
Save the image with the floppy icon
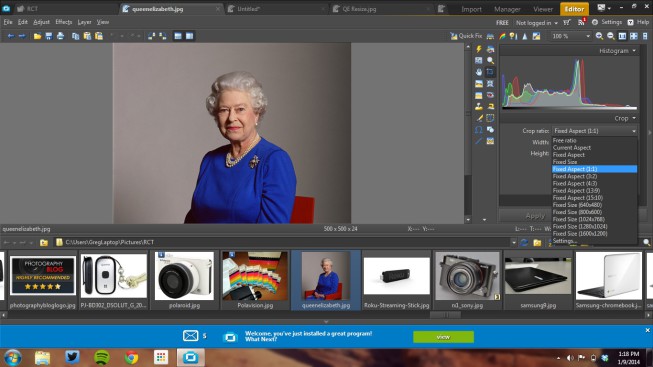[49, 36]
